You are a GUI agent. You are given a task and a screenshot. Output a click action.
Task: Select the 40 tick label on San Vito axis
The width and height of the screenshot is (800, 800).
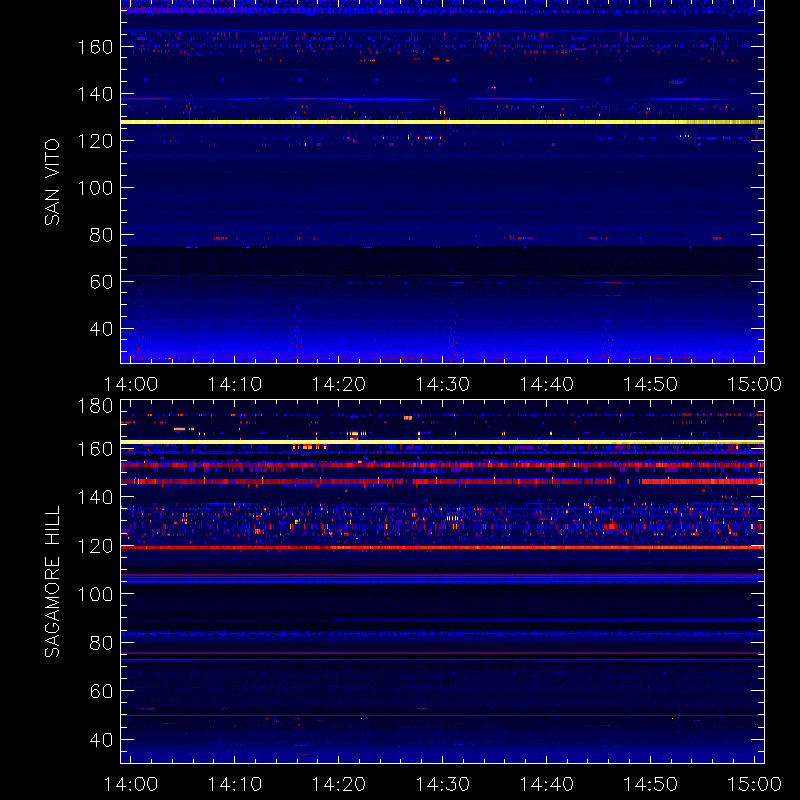click(x=101, y=329)
